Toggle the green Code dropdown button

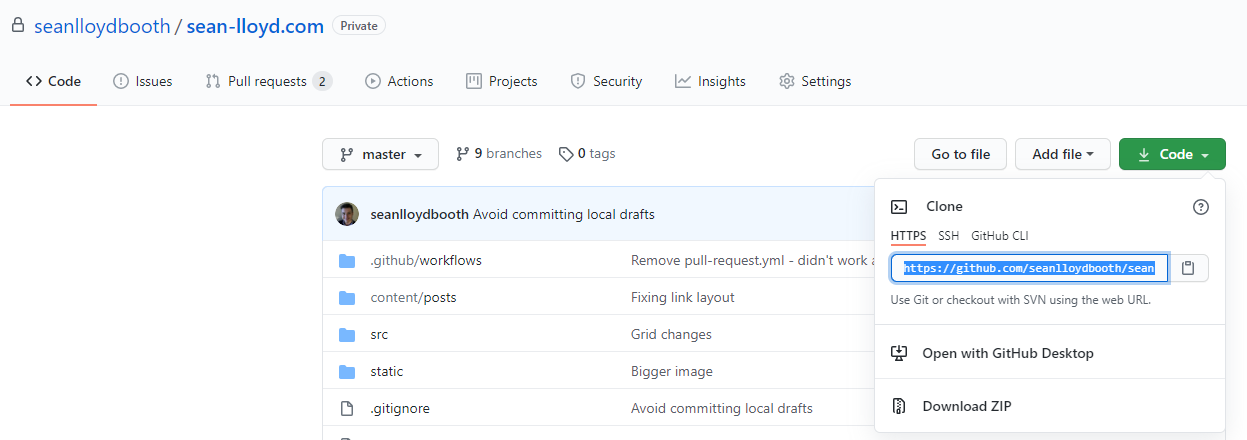click(1172, 154)
